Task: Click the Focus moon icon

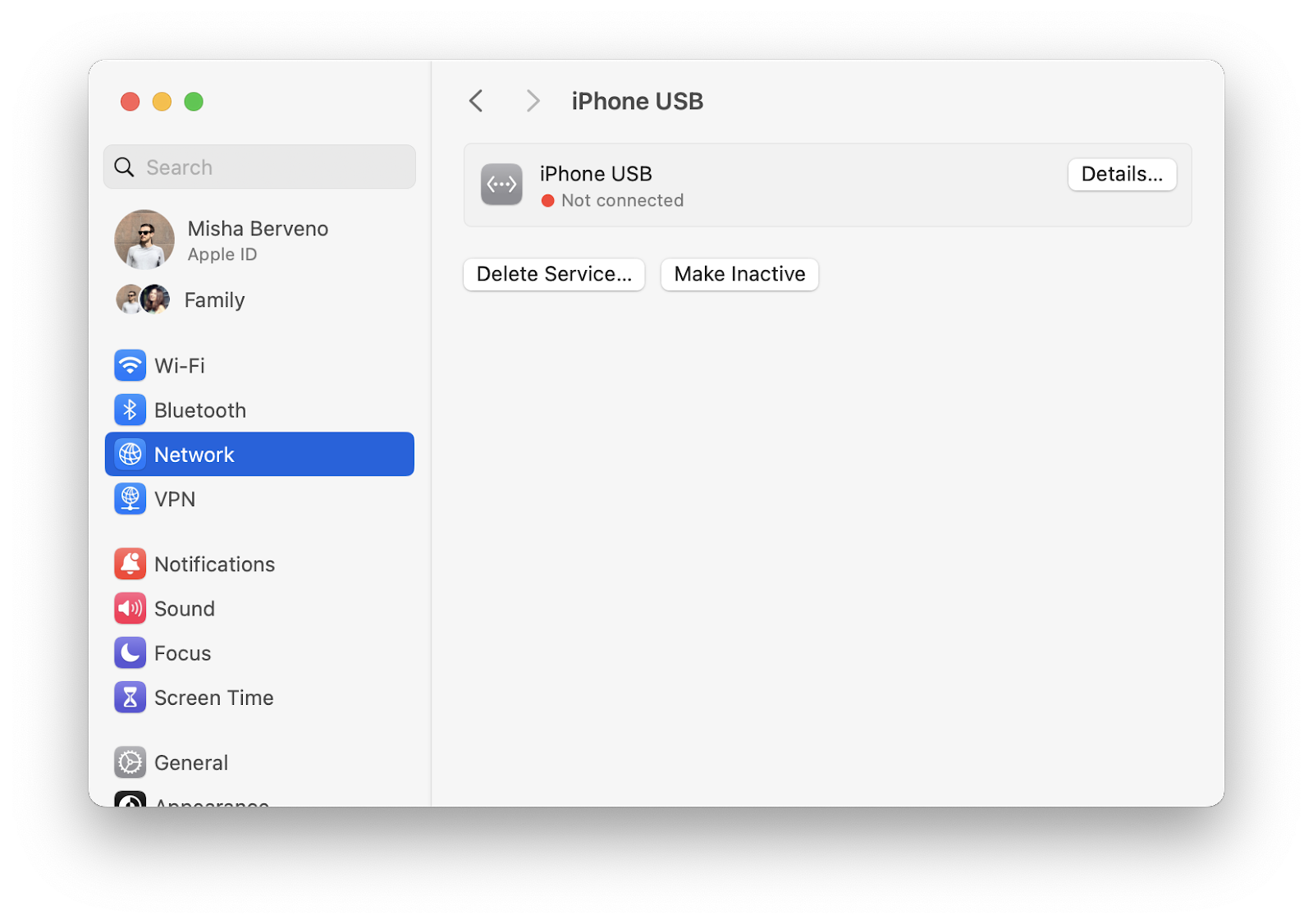Action: [x=130, y=652]
